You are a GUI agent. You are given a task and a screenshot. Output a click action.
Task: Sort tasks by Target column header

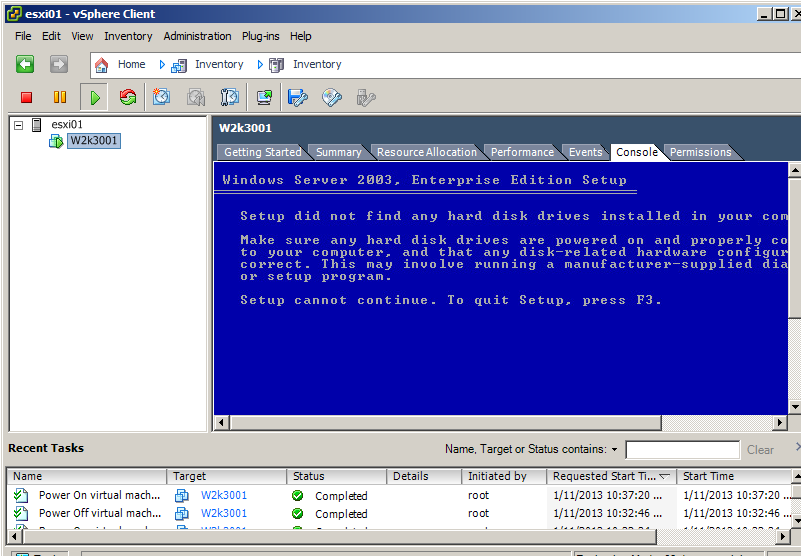coord(226,476)
